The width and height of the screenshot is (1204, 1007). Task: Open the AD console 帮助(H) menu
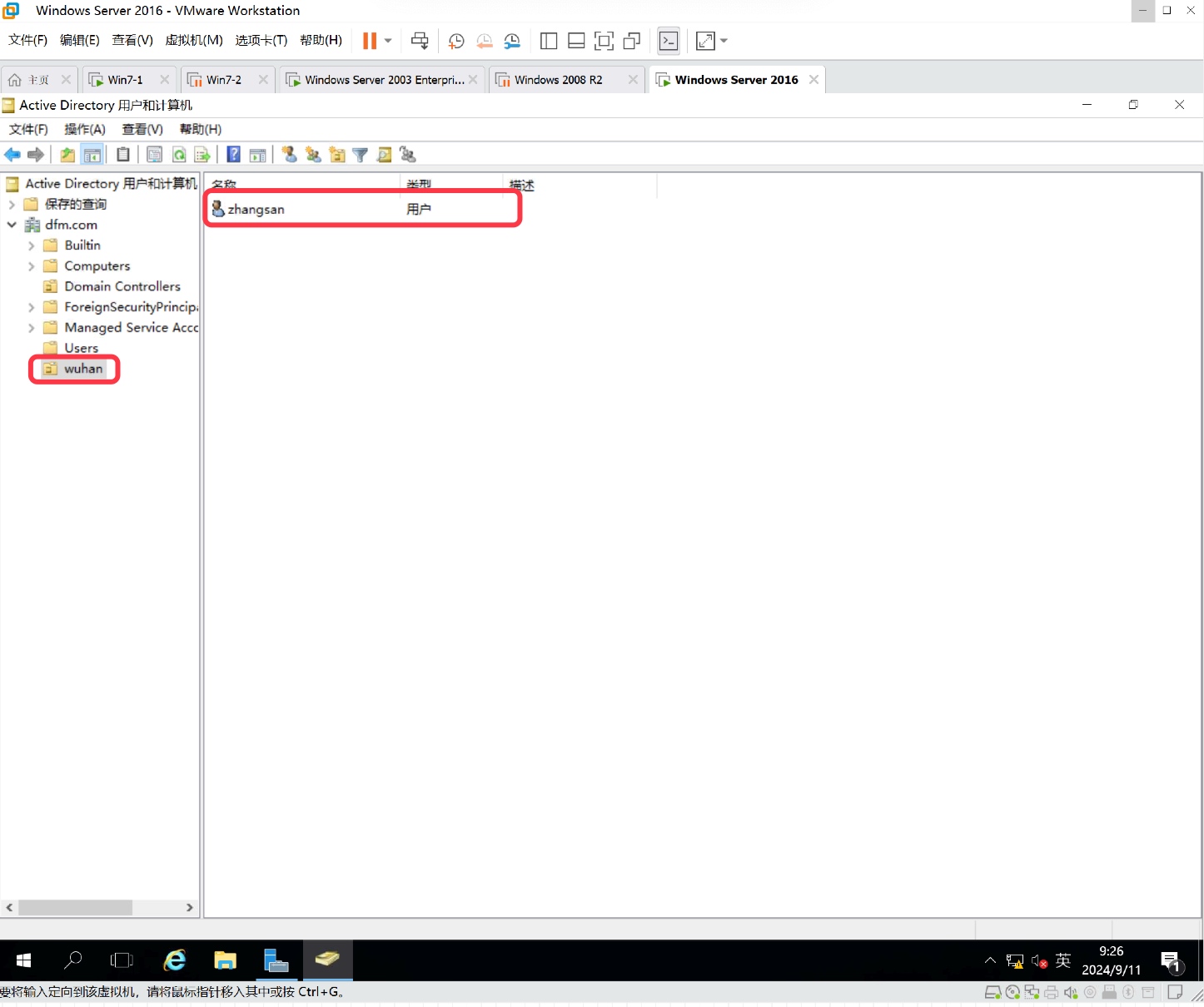(x=201, y=129)
